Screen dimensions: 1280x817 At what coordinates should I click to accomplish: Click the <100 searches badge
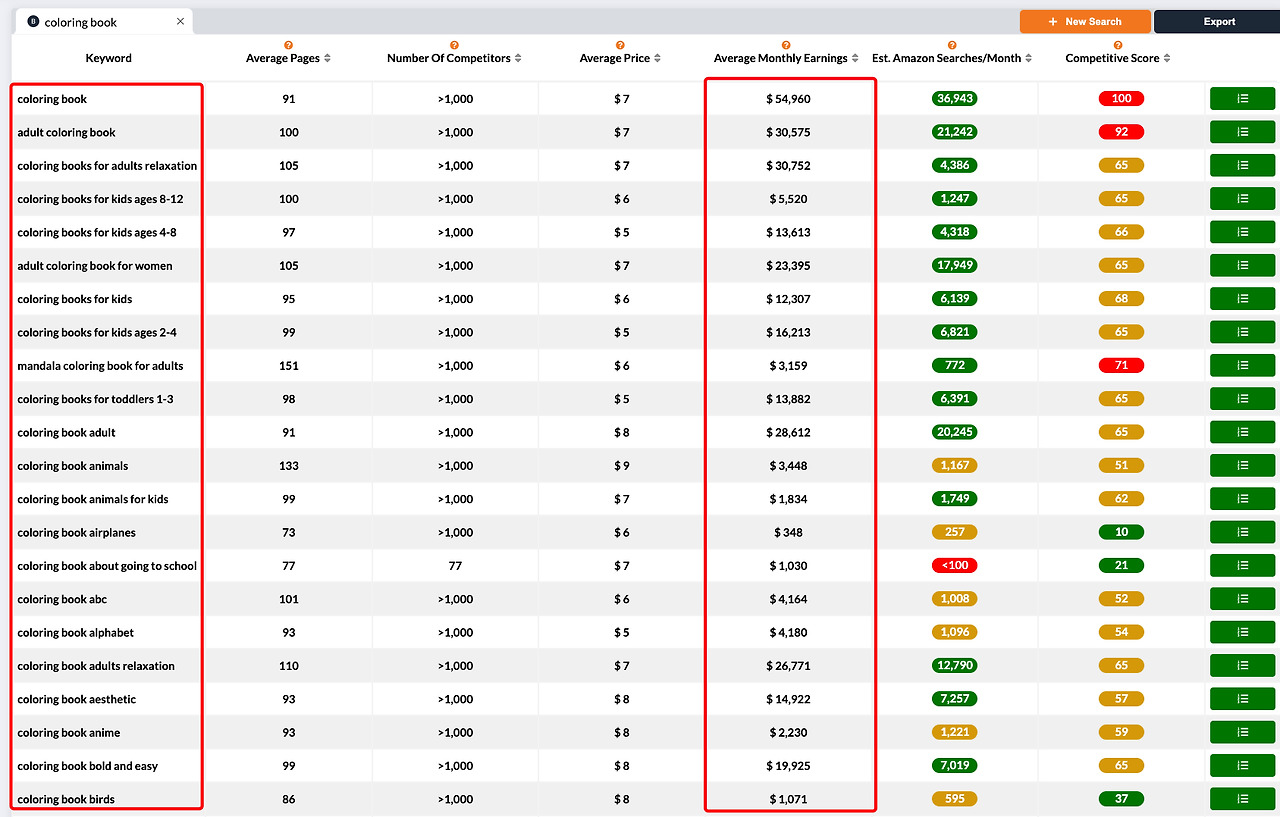[955, 566]
